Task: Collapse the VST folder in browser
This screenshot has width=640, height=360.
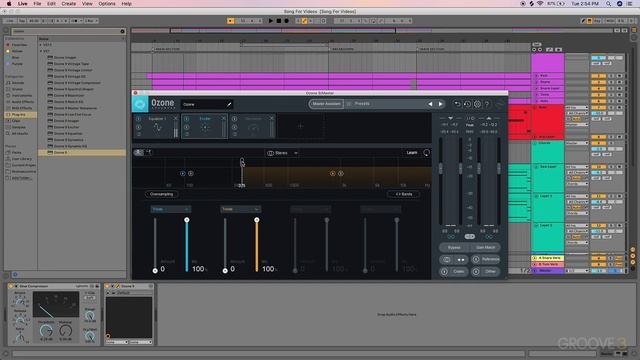Action: point(41,51)
